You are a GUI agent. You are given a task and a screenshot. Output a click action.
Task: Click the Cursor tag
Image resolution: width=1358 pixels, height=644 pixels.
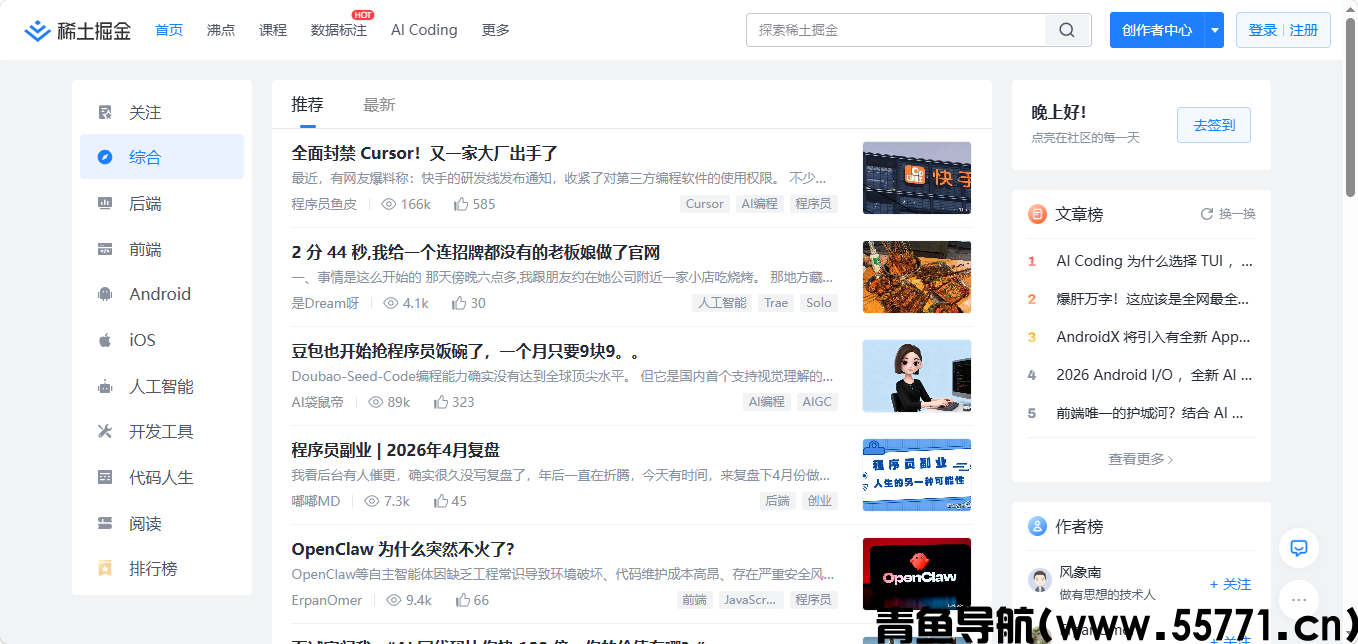704,204
